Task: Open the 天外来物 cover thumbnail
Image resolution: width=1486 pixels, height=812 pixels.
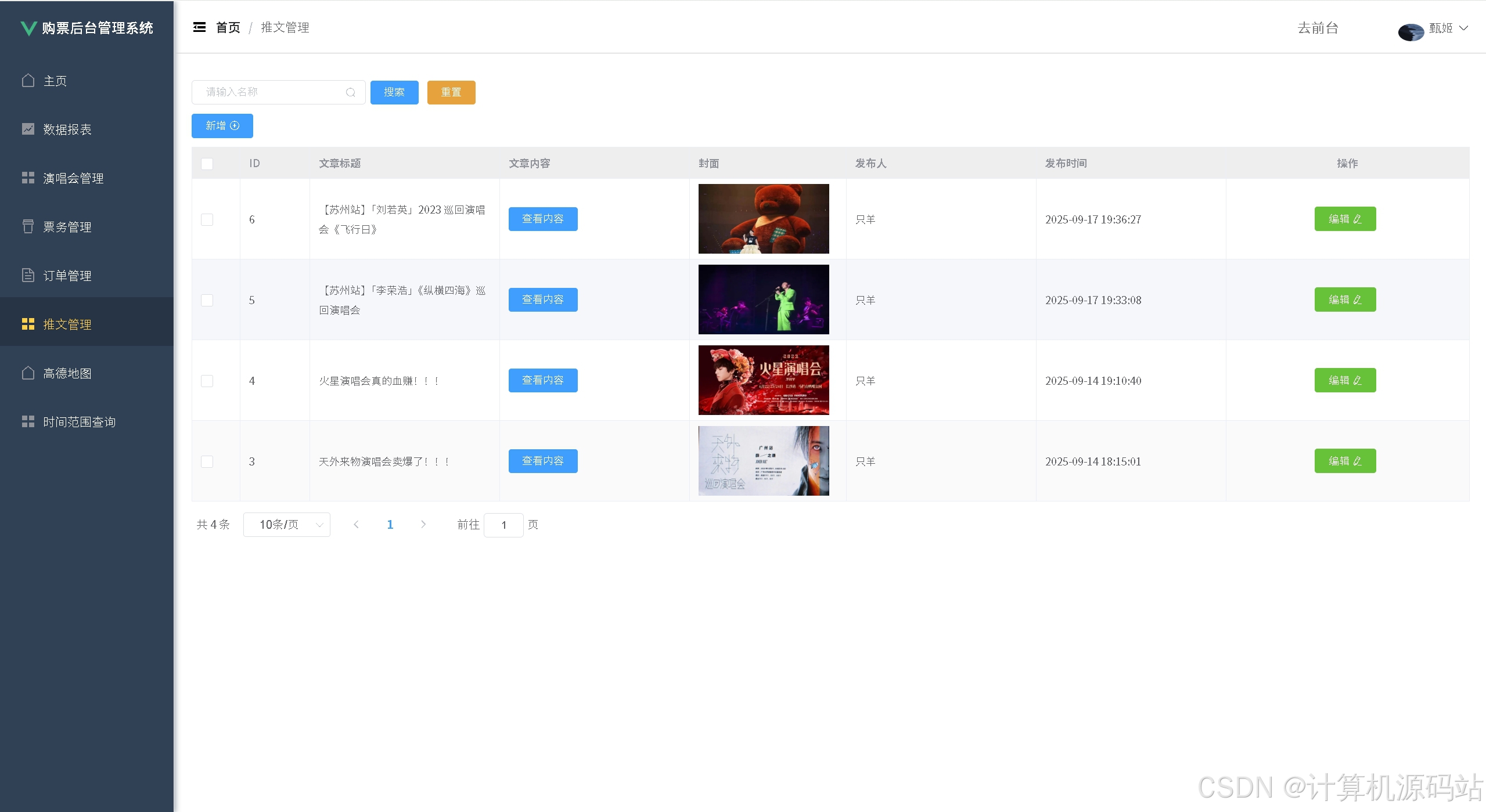Action: (x=764, y=461)
